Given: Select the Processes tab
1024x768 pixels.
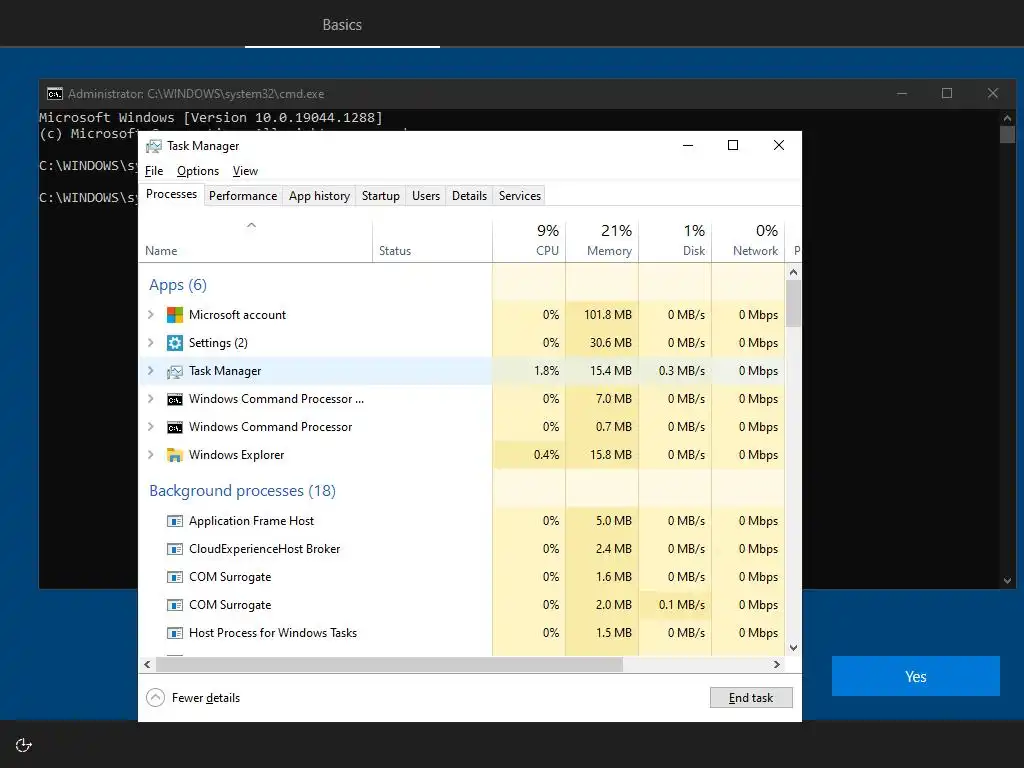Looking at the screenshot, I should pos(172,195).
